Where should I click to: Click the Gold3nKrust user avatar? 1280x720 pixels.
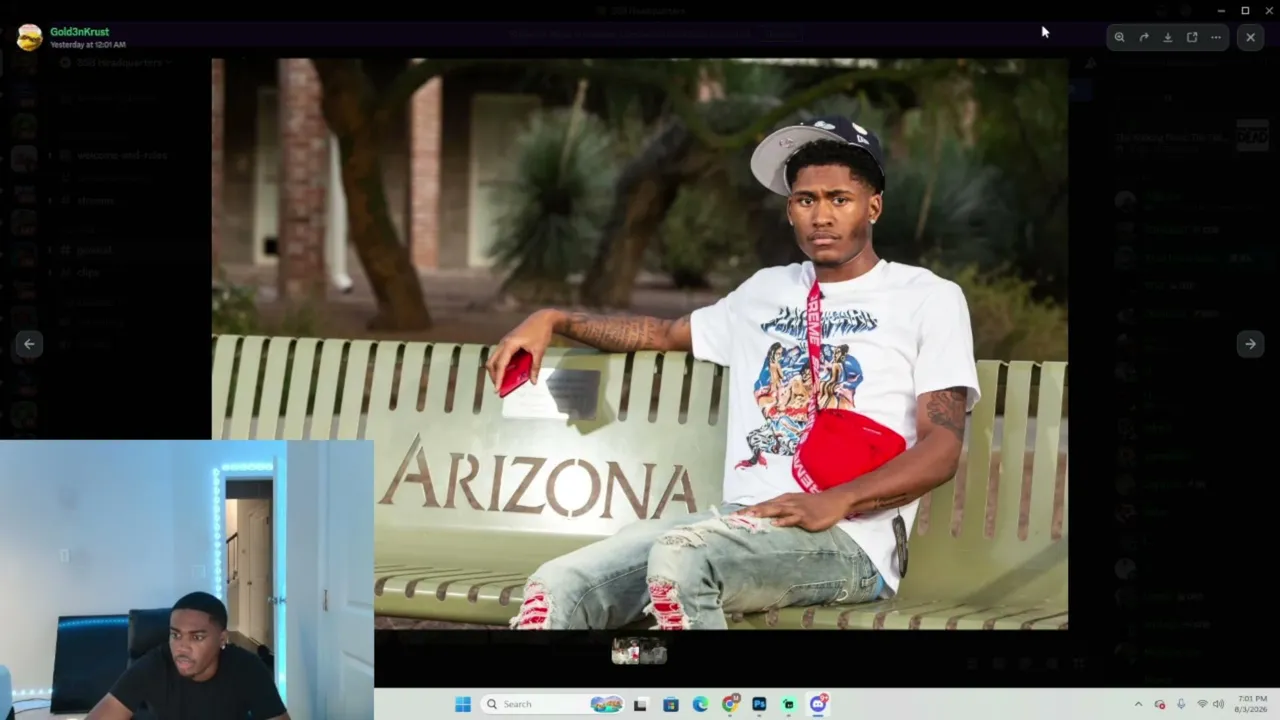30,38
